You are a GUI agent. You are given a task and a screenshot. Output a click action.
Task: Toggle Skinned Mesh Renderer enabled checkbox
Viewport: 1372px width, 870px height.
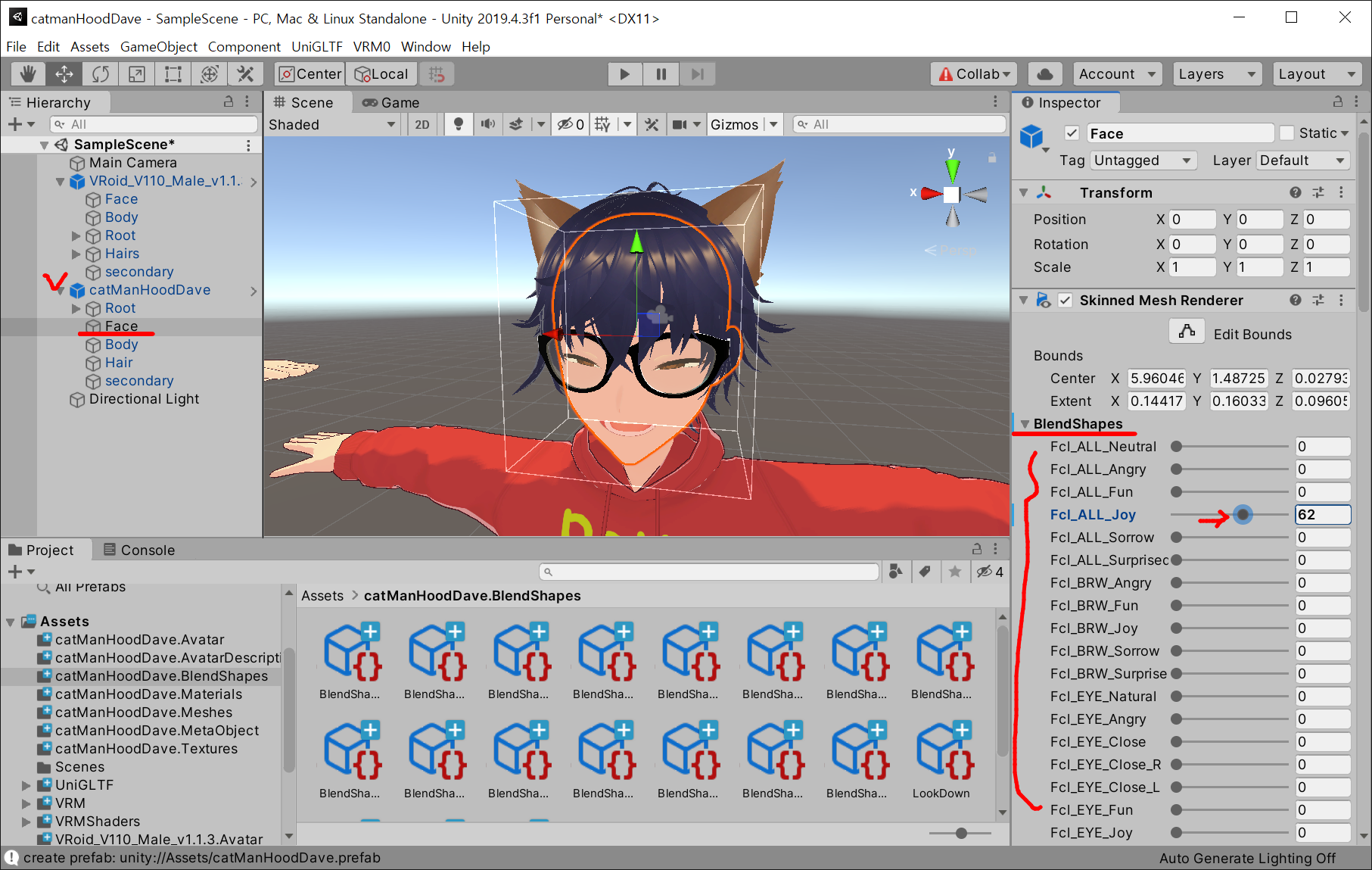click(1065, 300)
